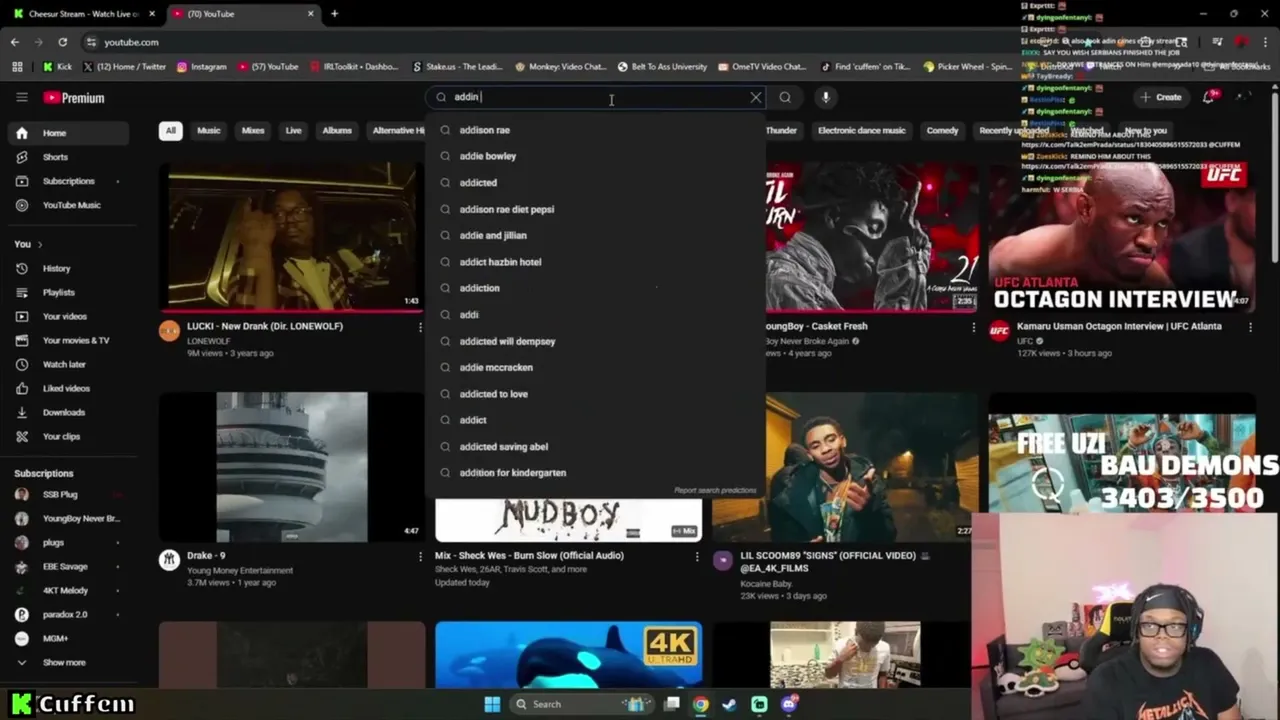Open the YouTube guide hamburger menu
Image resolution: width=1280 pixels, height=720 pixels.
click(x=21, y=97)
